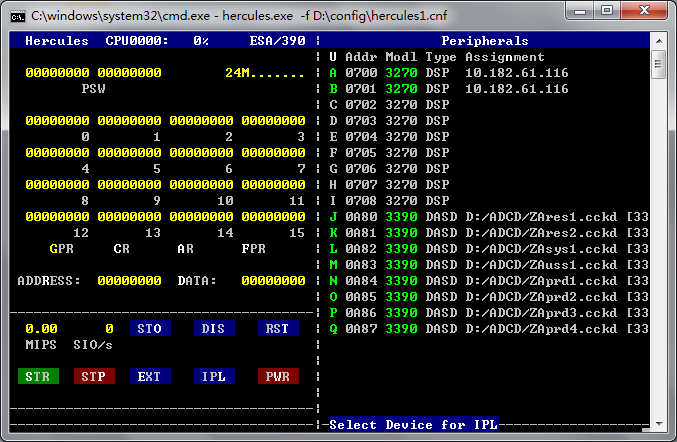Click the ESA/390 architecture label
This screenshot has width=677, height=442.
(x=278, y=41)
